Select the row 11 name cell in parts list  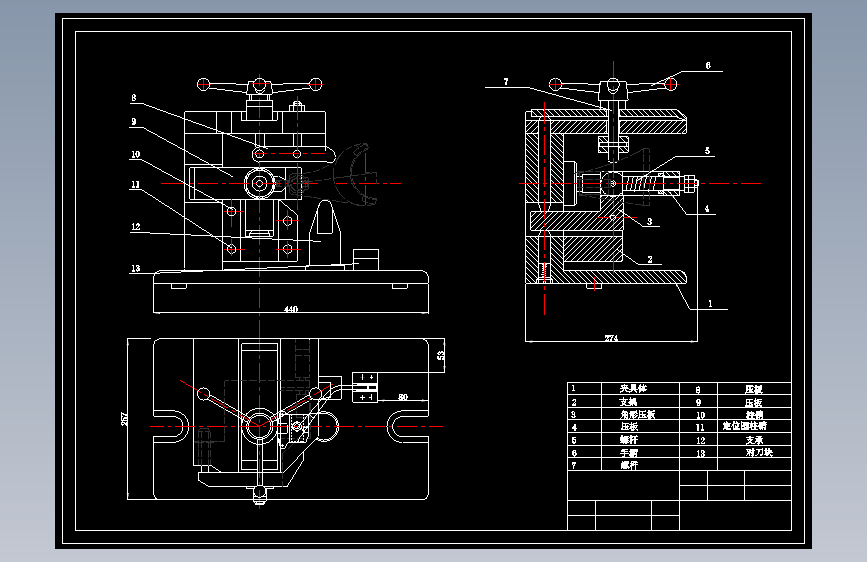point(745,426)
